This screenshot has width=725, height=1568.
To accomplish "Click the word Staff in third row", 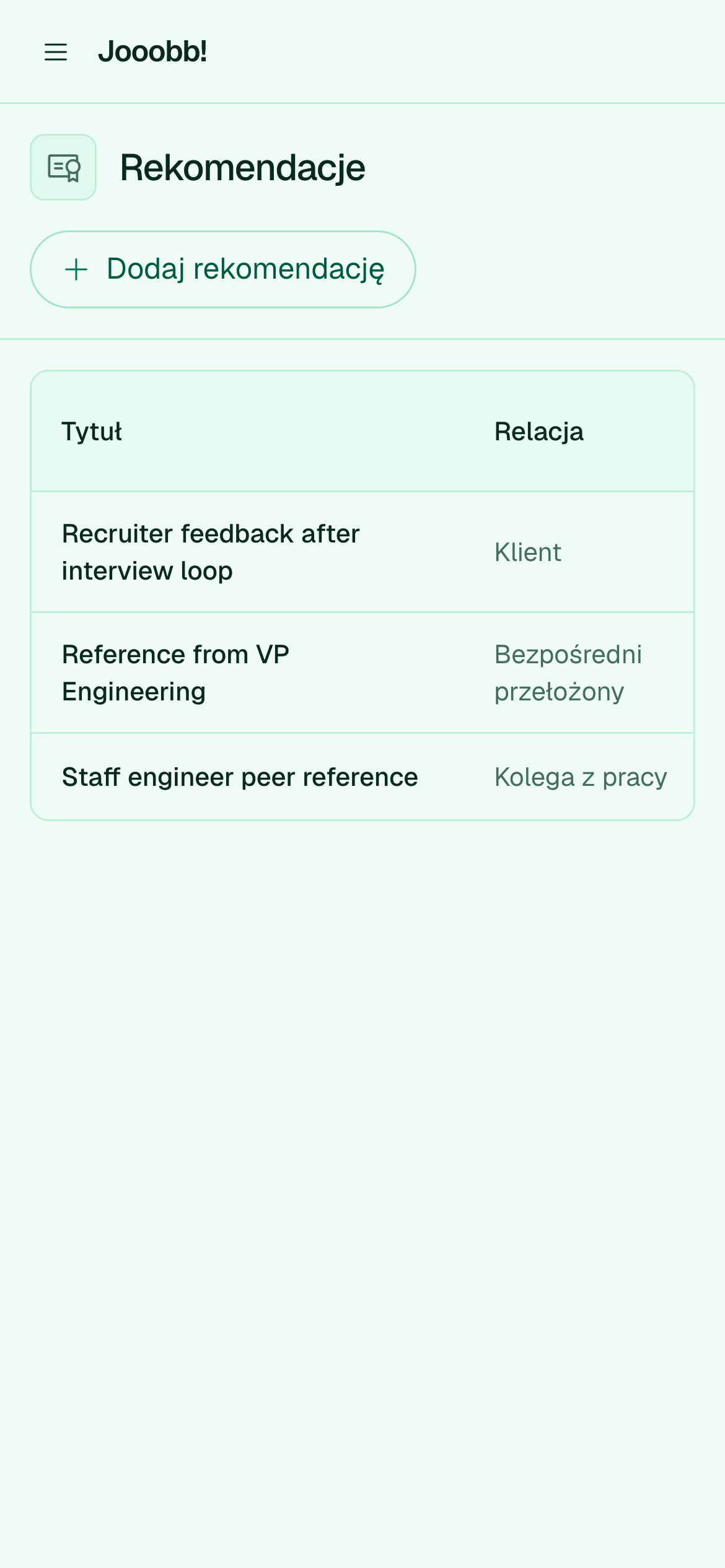I will [91, 777].
